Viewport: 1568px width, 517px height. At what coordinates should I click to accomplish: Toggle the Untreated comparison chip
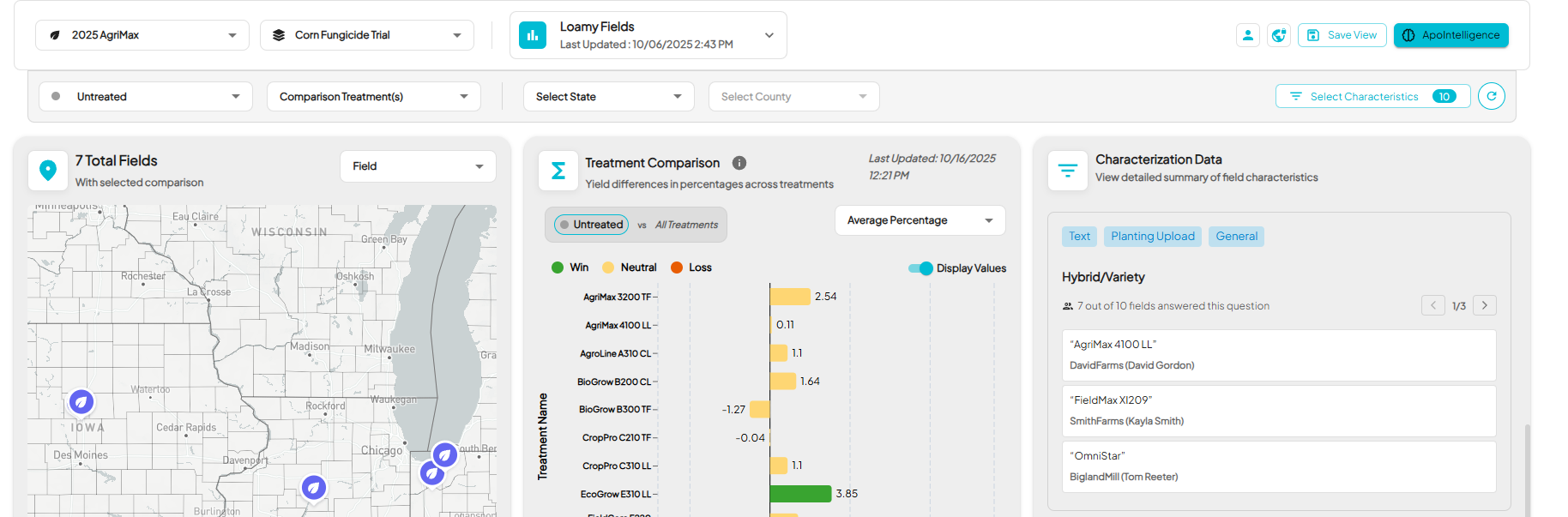click(x=591, y=225)
